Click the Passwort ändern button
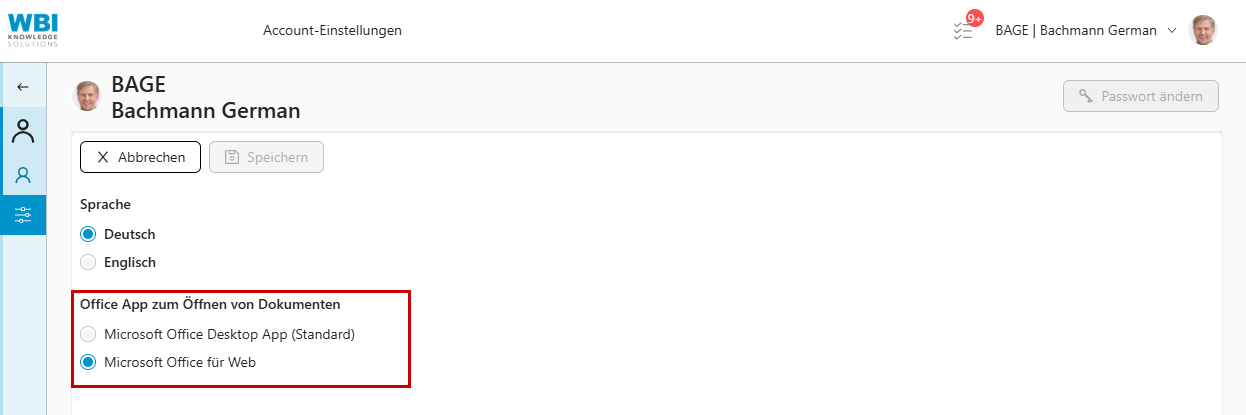 point(1141,96)
